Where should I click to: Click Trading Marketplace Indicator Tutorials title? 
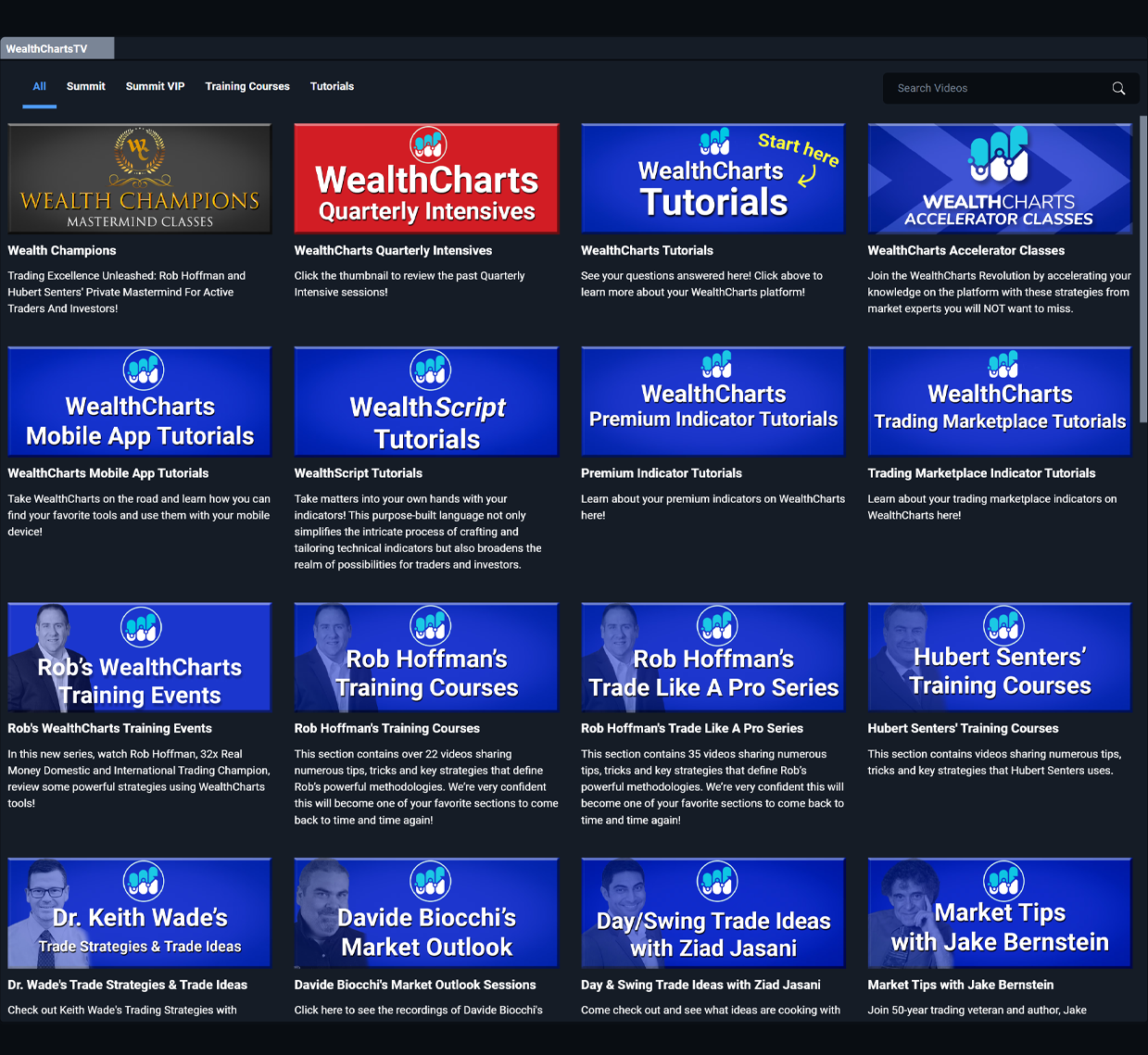tap(981, 472)
